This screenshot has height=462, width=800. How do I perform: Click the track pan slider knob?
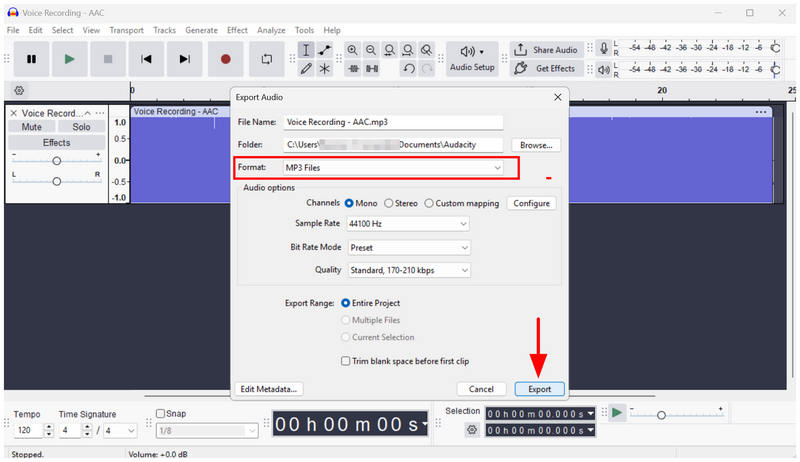pyautogui.click(x=57, y=182)
